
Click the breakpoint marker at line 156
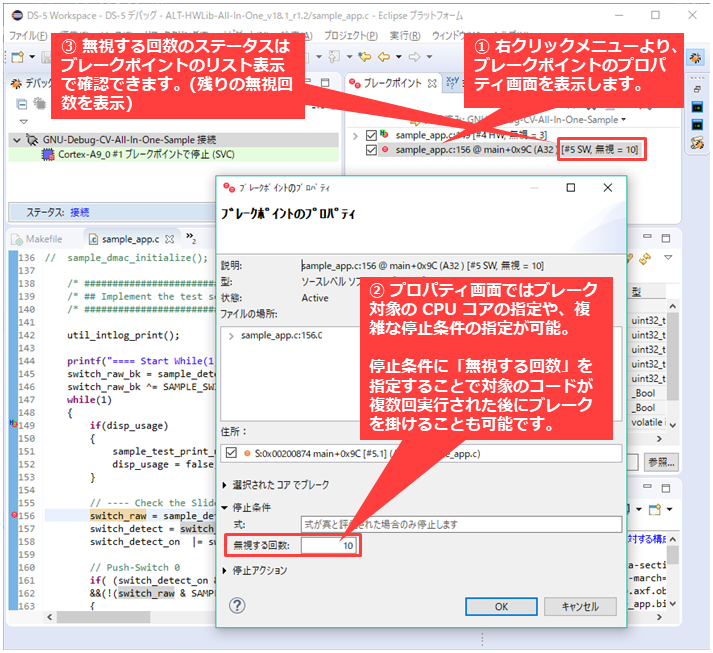[x=14, y=515]
